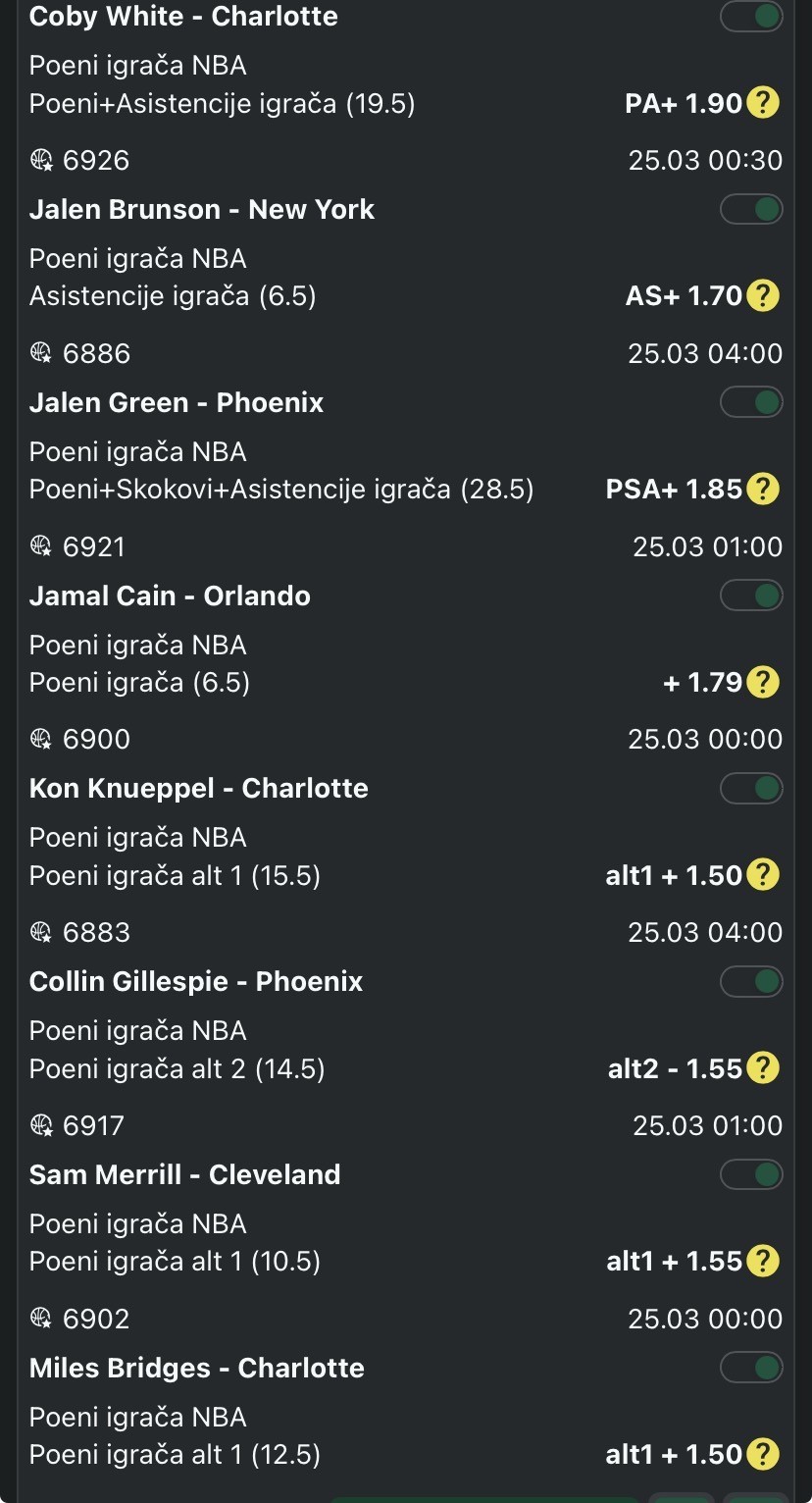Click the help icon for Jamal Cain's 1.79 odds
This screenshot has height=1503, width=812.
[x=763, y=682]
